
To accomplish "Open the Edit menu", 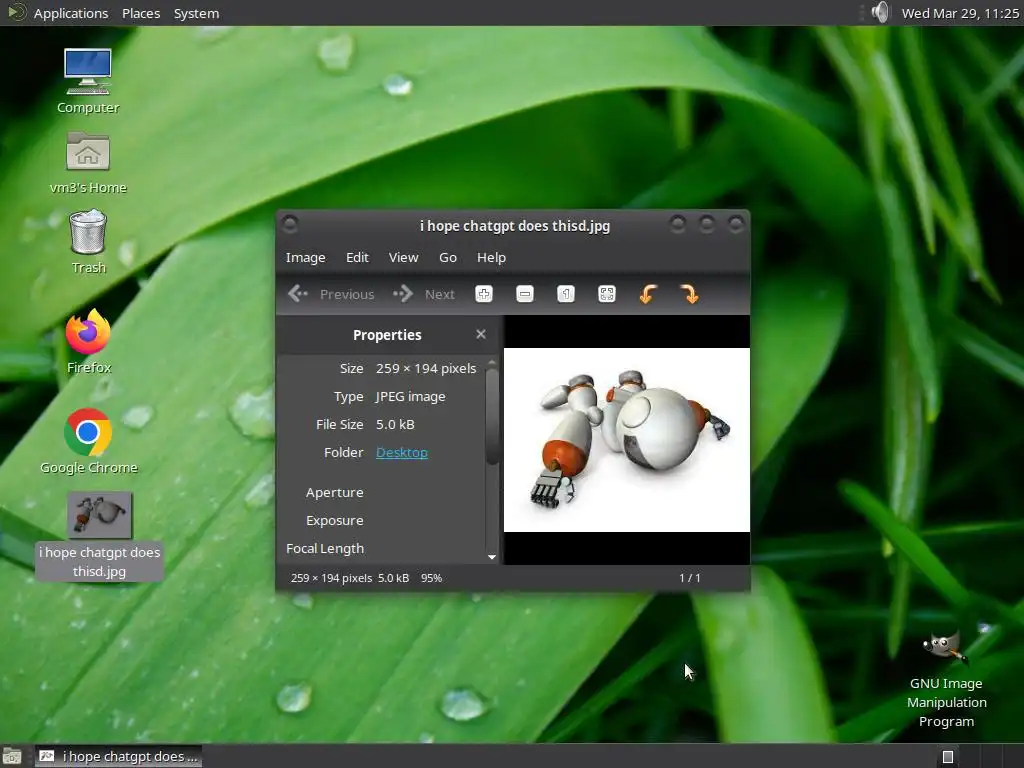I will click(x=357, y=257).
